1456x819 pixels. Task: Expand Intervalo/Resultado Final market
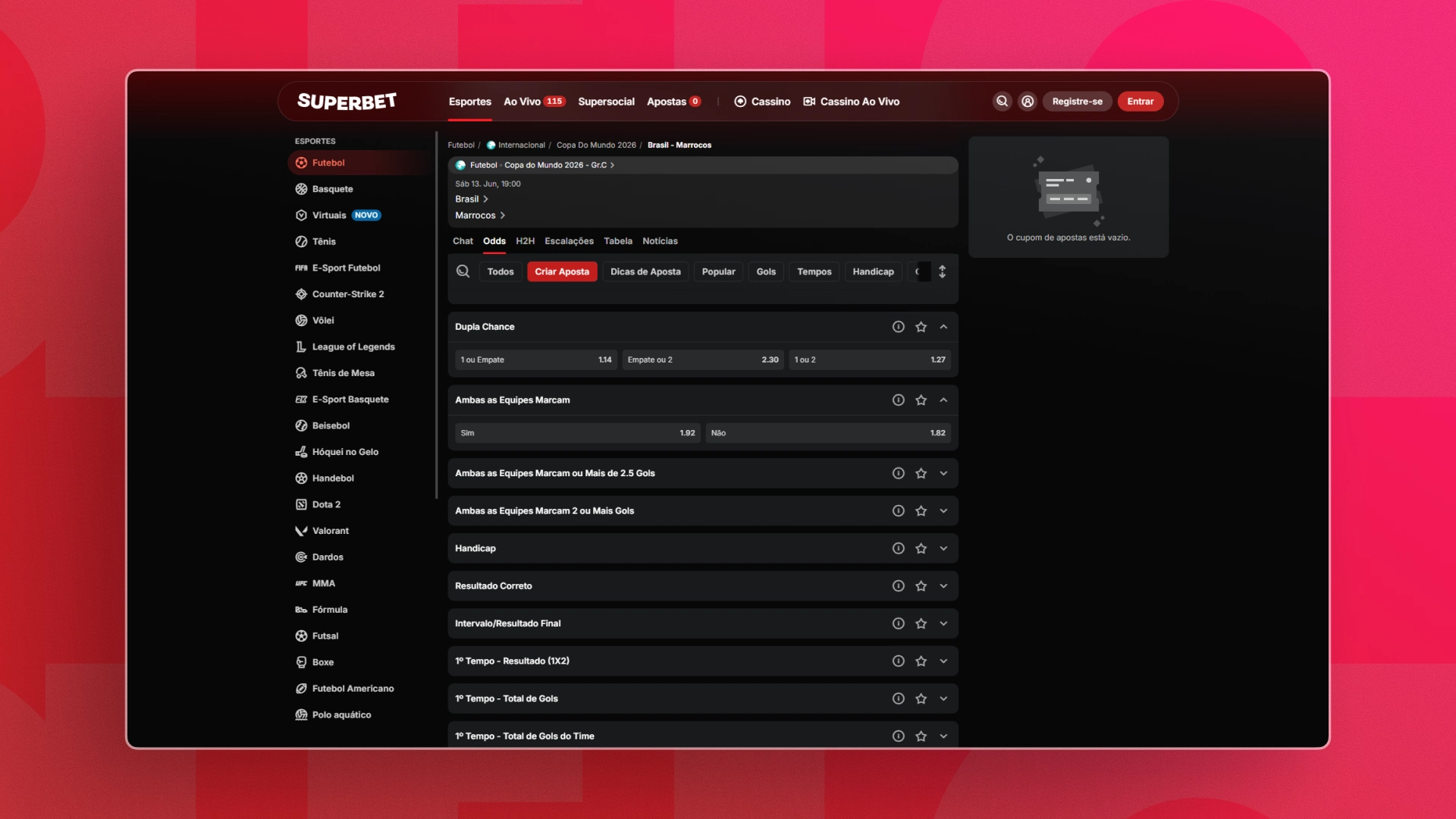click(943, 623)
